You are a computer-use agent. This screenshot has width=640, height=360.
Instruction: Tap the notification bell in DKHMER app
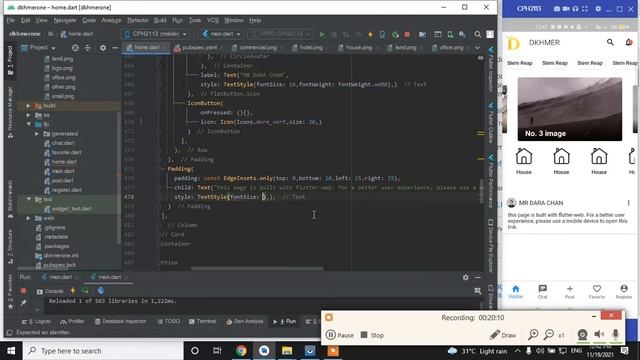629,42
